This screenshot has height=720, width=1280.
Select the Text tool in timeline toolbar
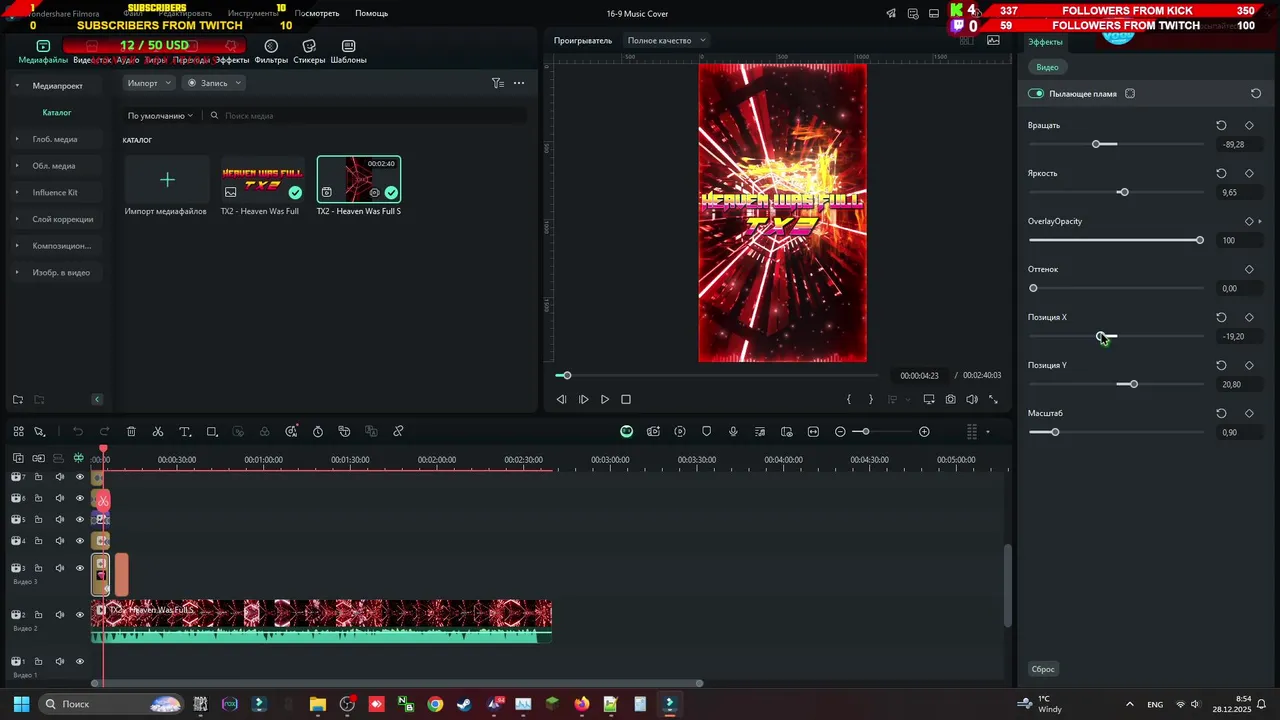point(185,431)
